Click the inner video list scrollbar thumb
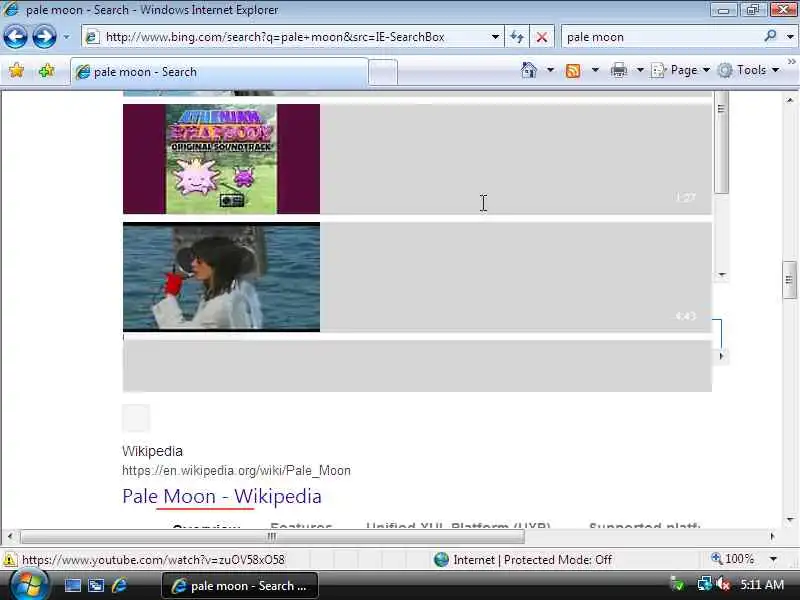 click(721, 143)
